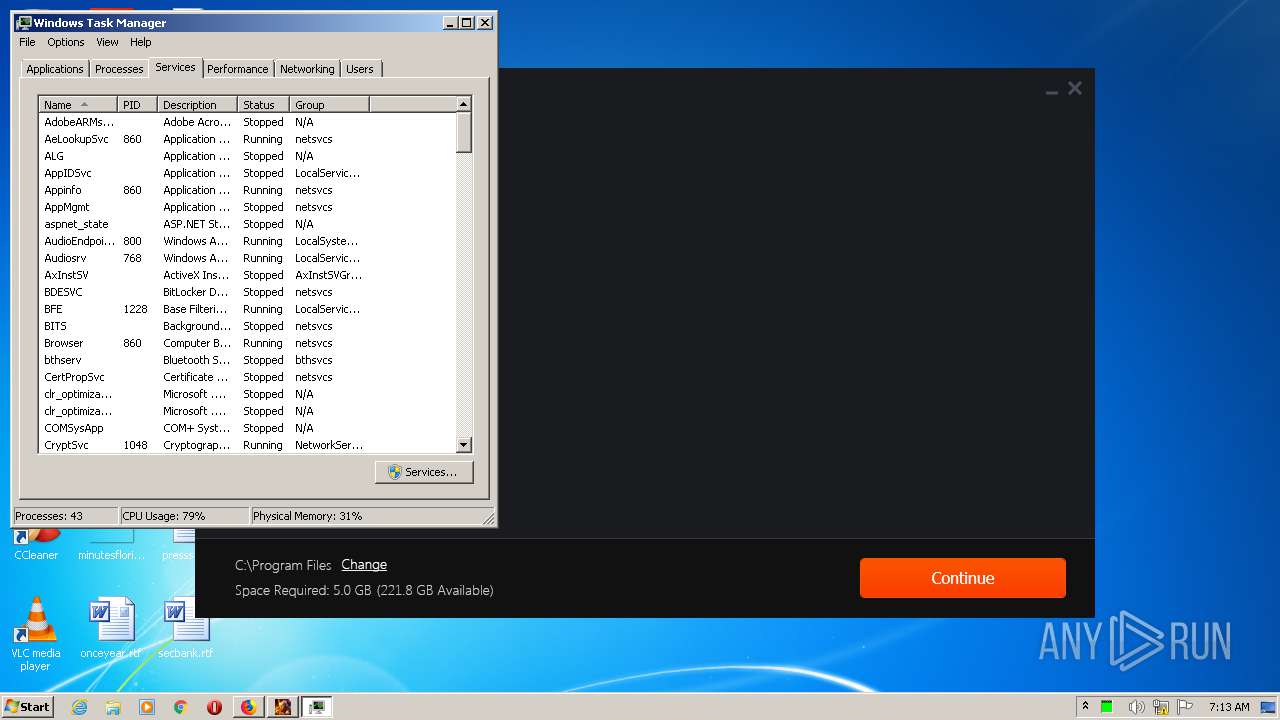Switch to the Users tab
Viewport: 1280px width, 720px height.
coord(360,69)
